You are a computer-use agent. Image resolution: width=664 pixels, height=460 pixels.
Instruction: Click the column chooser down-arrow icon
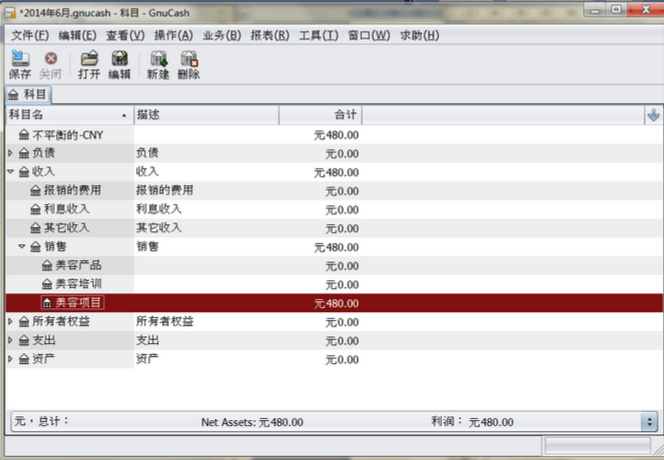point(653,115)
